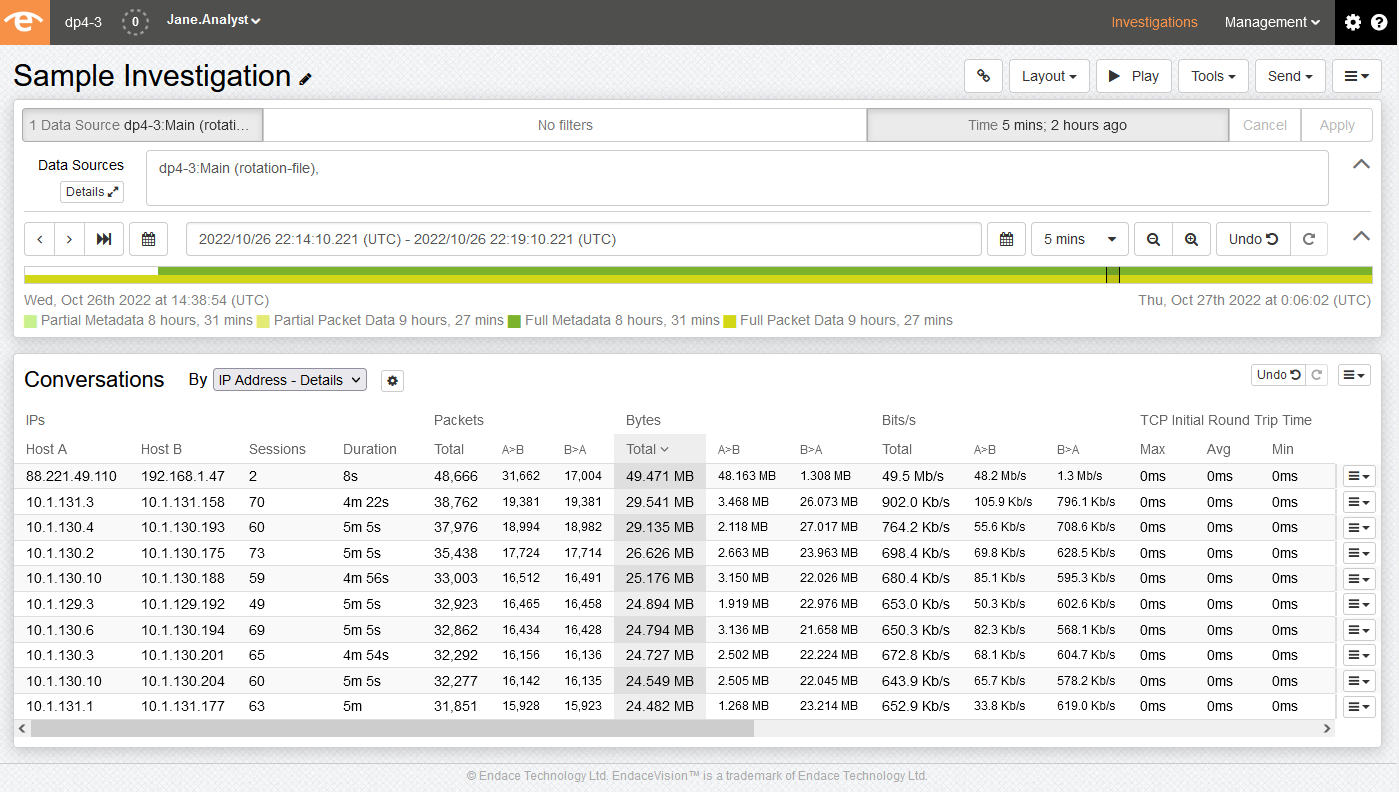Open row menu for 10.1.131.3 conversation
The image size is (1399, 792).
pyautogui.click(x=1359, y=502)
